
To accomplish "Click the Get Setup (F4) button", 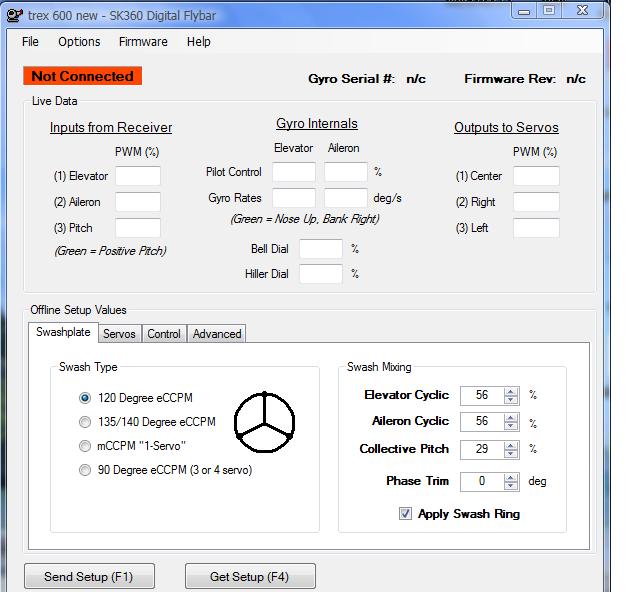I will (250, 576).
